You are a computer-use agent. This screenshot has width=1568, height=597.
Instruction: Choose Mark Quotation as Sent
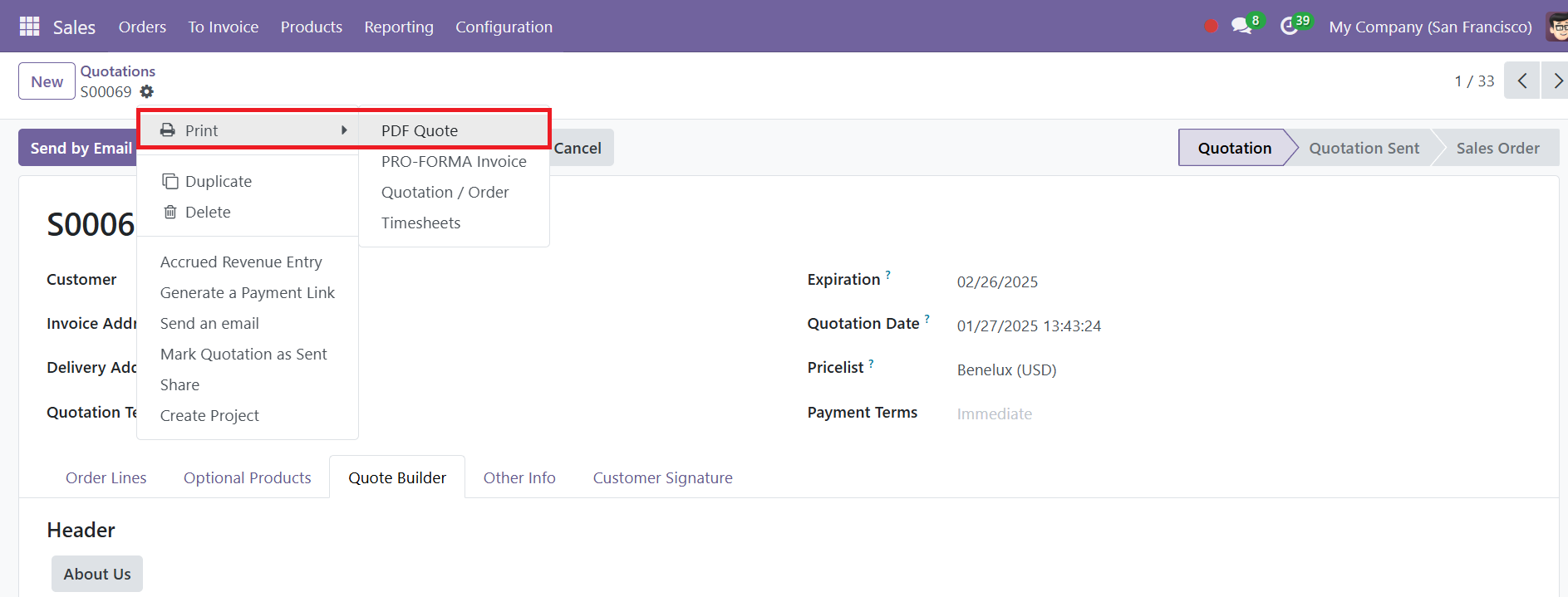tap(248, 354)
